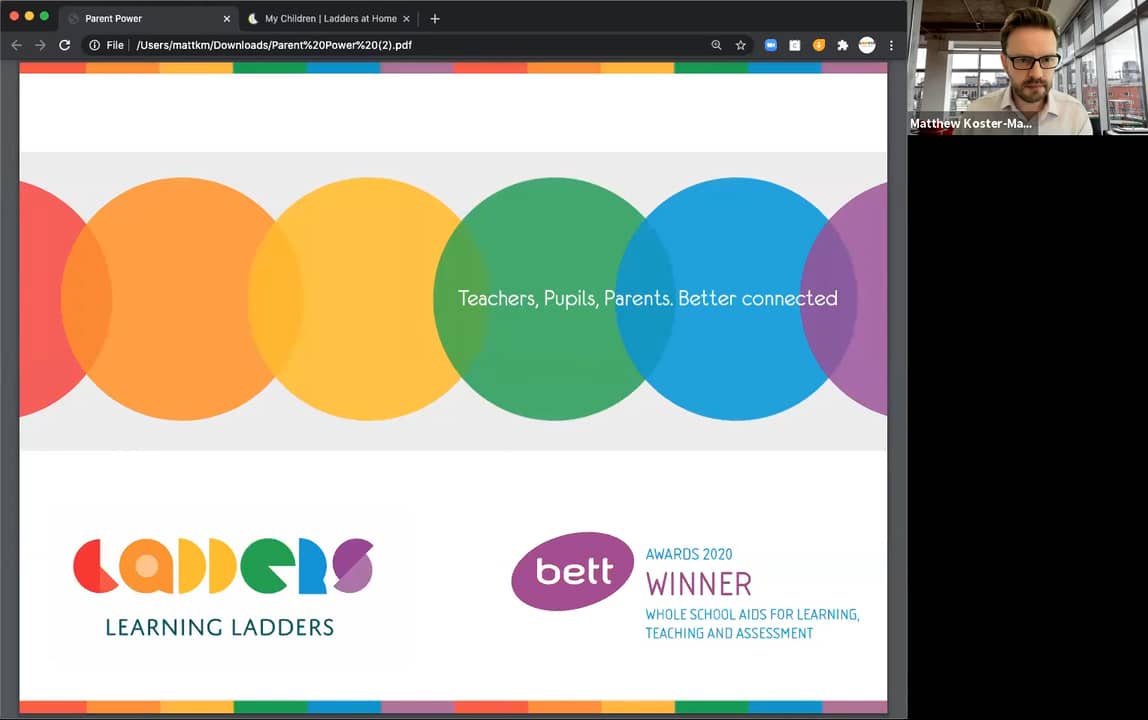
Task: Open site info icon beside File label
Action: coord(94,45)
